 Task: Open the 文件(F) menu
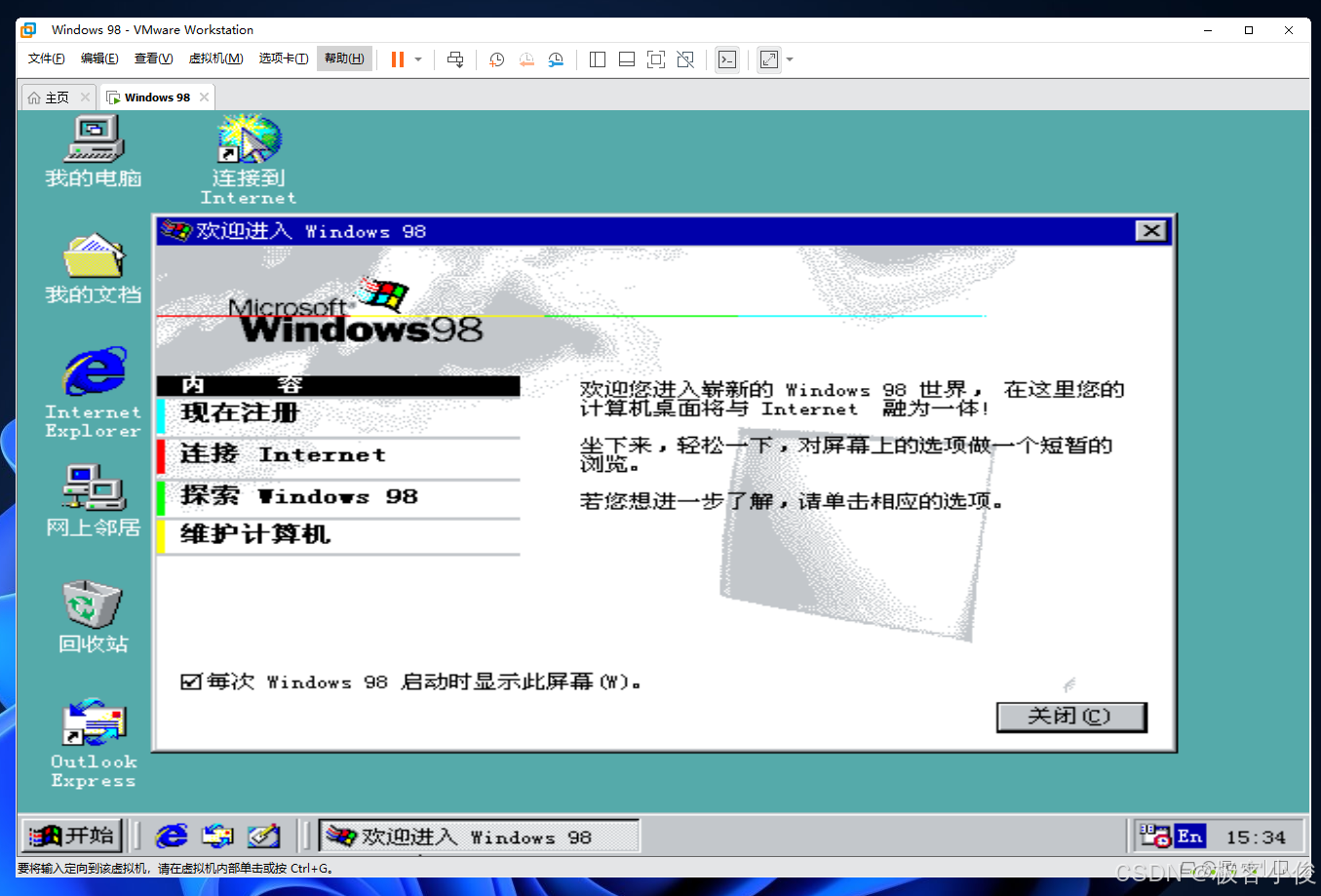coord(47,58)
